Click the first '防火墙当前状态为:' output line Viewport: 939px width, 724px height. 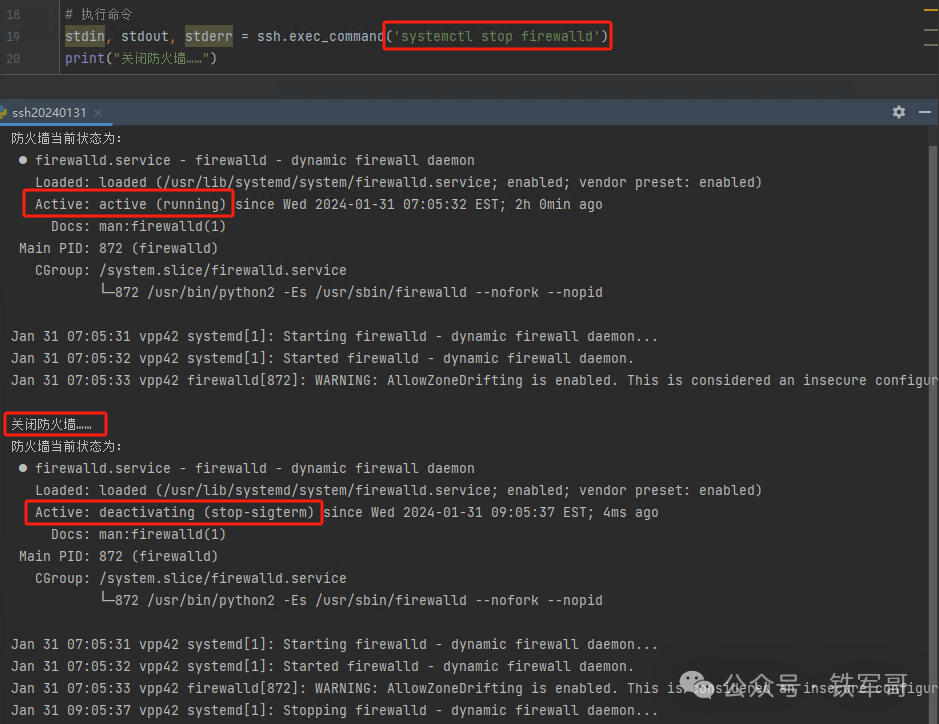click(66, 138)
